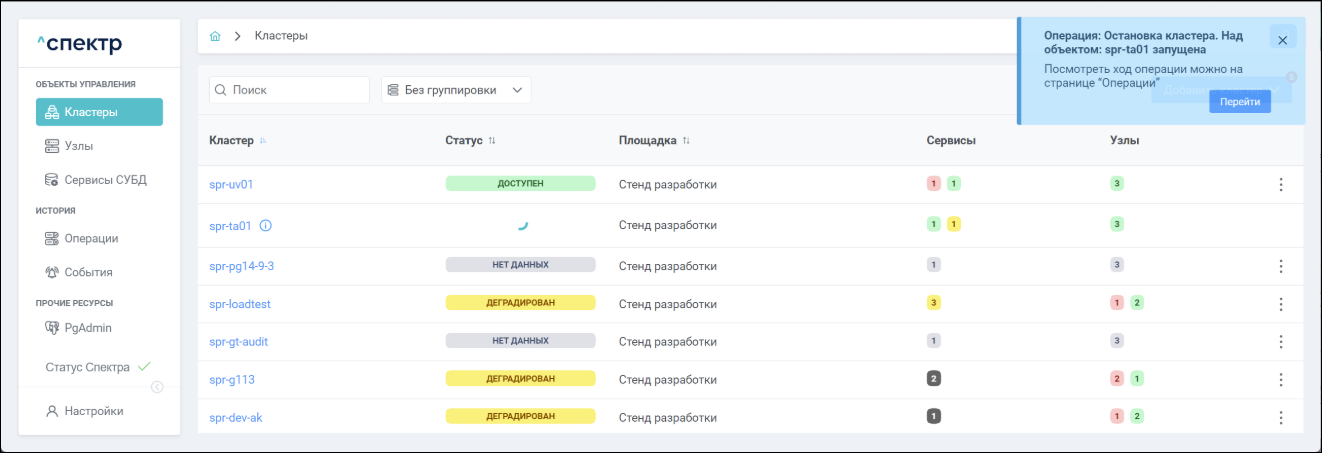Sort the table by Статус column

point(492,141)
